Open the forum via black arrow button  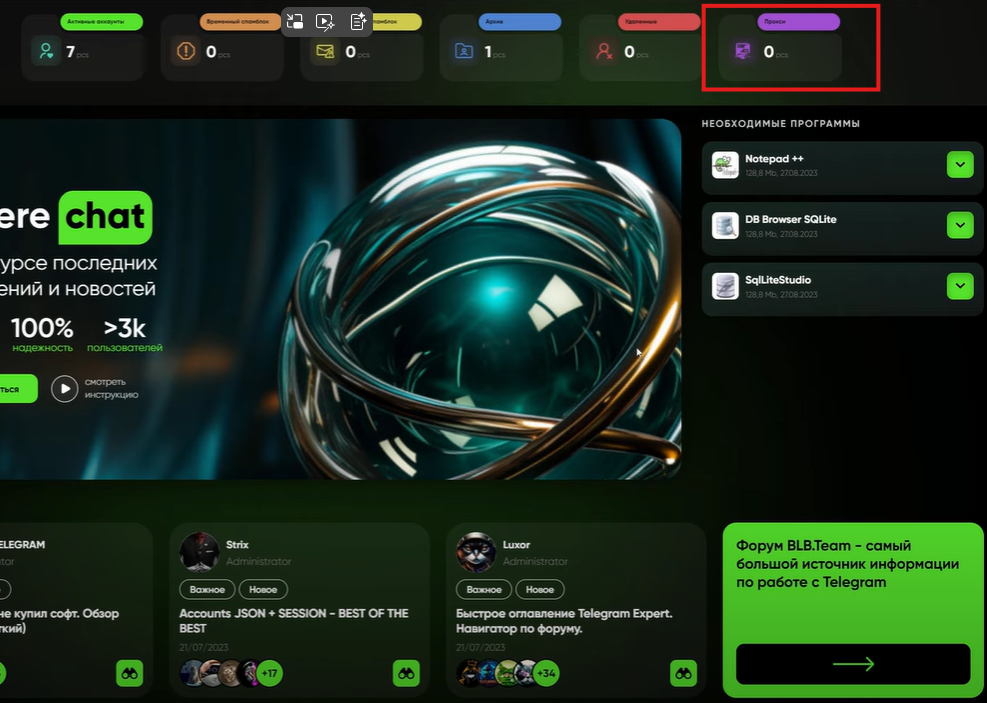[853, 664]
